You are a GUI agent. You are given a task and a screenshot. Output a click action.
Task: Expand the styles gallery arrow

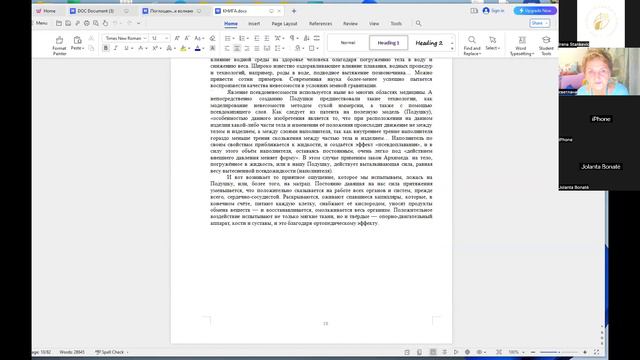click(452, 49)
